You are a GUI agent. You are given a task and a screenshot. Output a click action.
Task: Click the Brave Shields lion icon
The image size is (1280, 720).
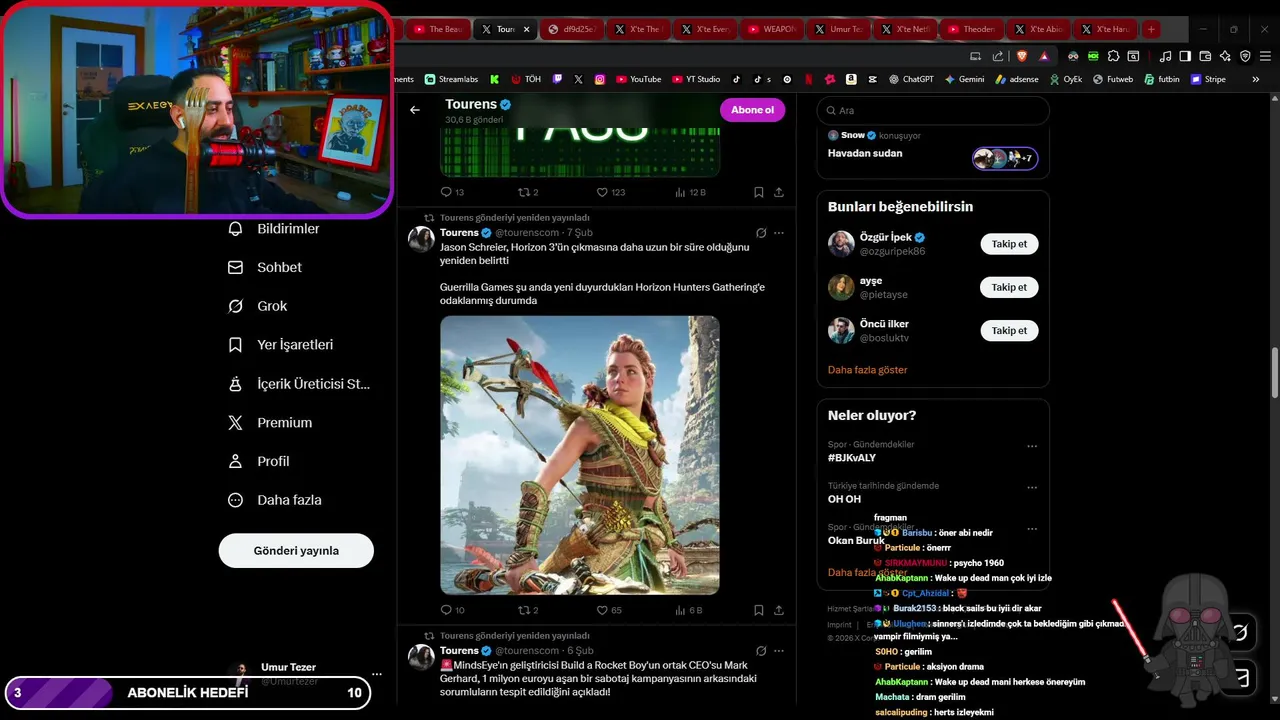point(1022,56)
